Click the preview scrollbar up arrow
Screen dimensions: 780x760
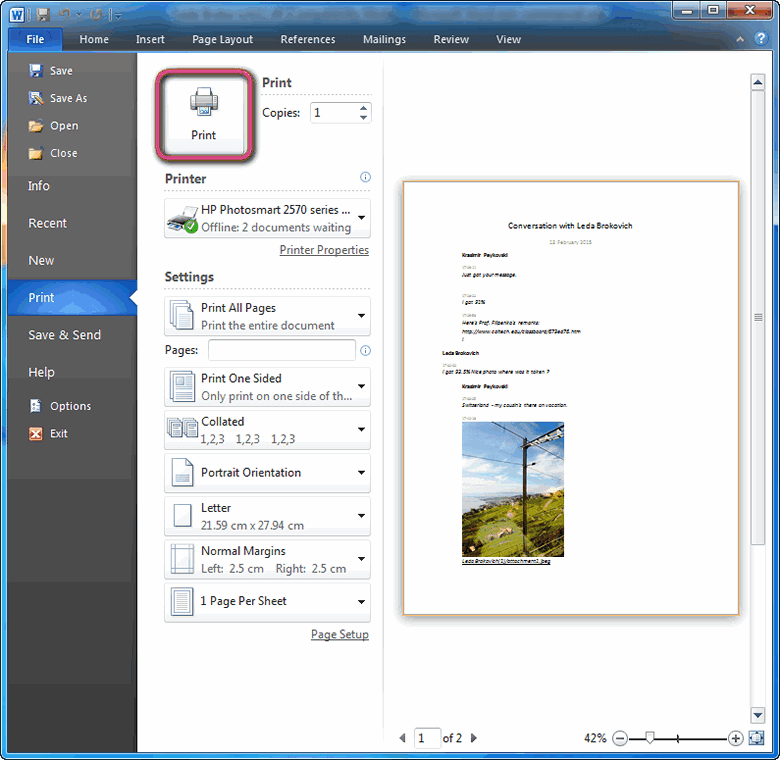pos(758,82)
